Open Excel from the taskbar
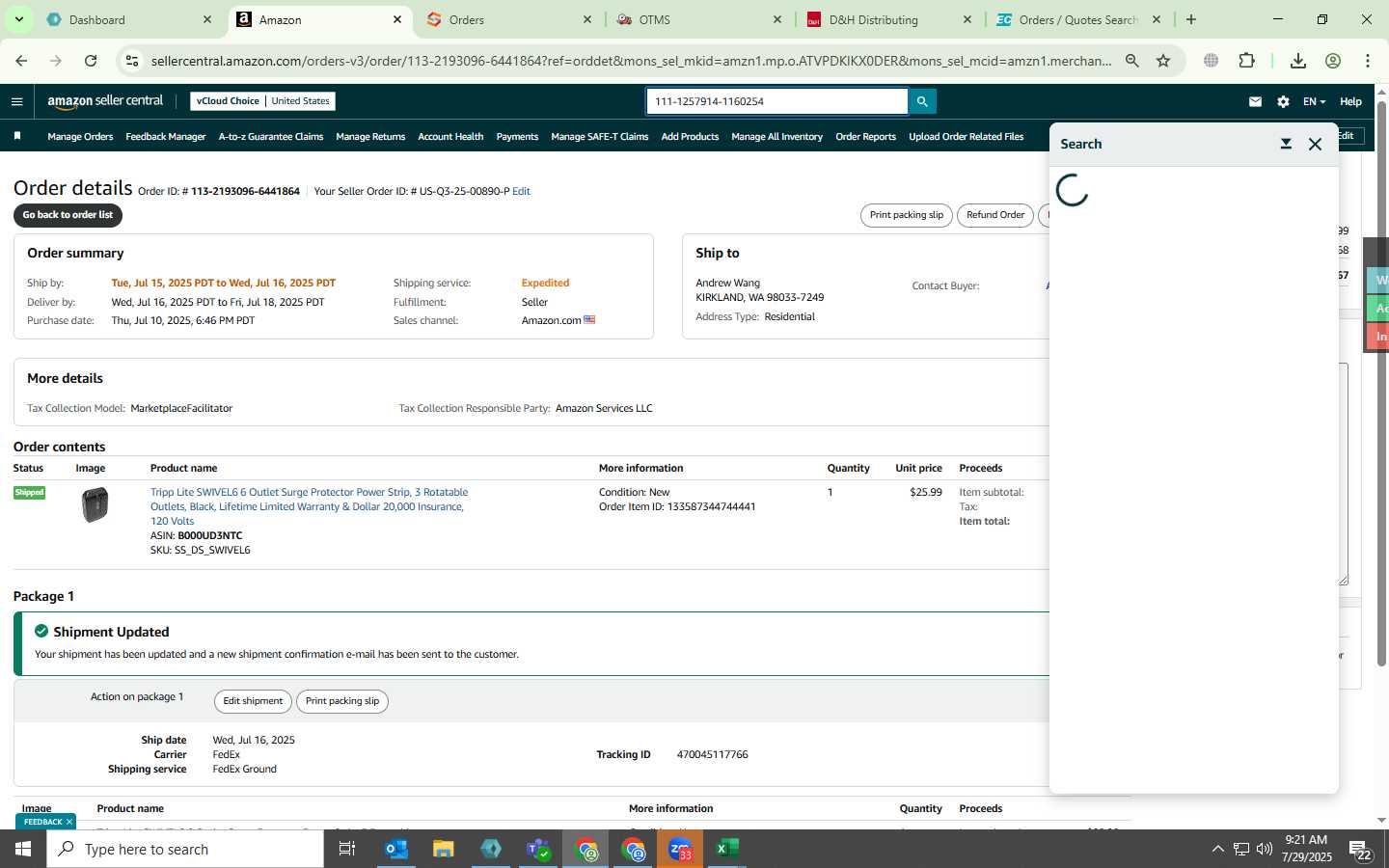 tap(727, 849)
